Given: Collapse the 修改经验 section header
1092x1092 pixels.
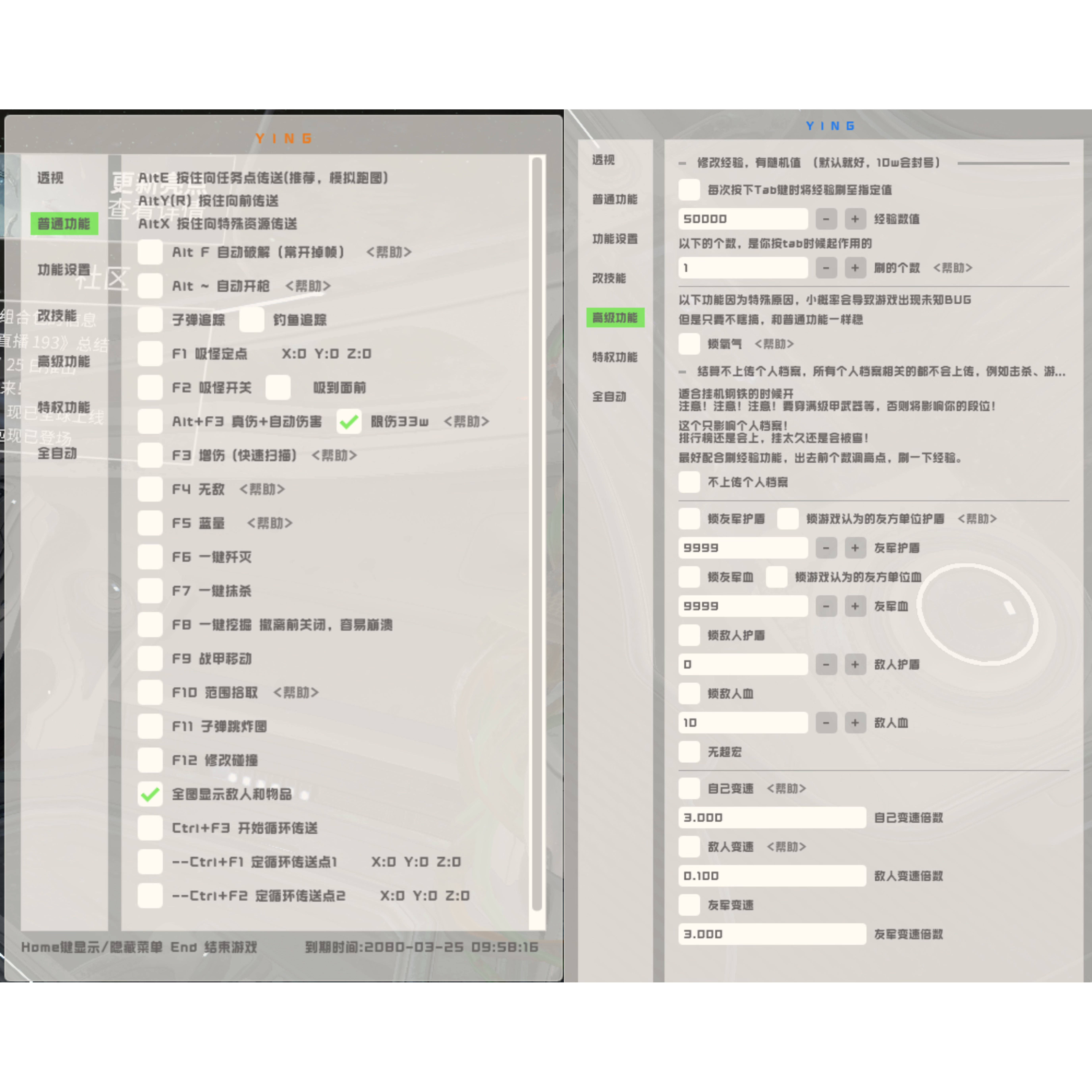Looking at the screenshot, I should pos(682,163).
